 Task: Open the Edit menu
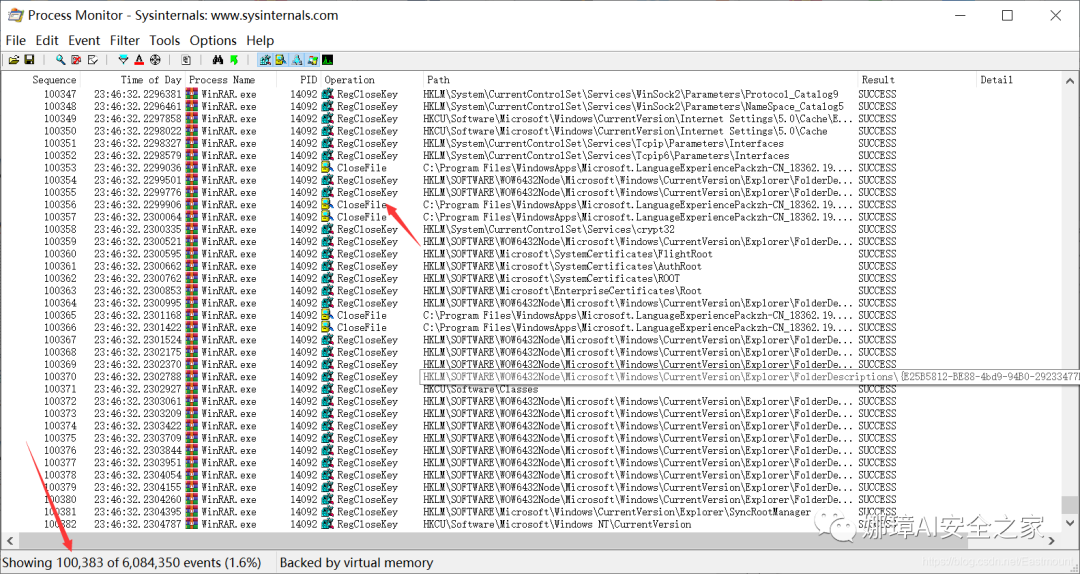click(48, 41)
